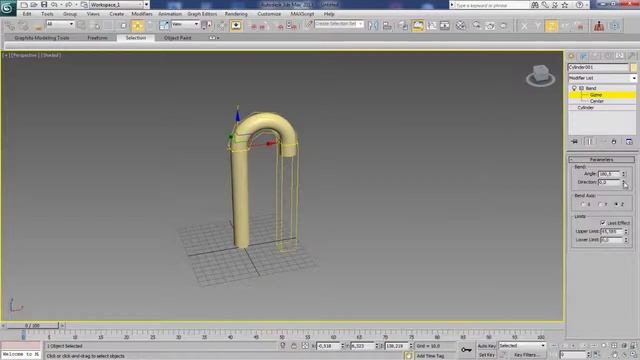Open Render Setup icon
The width and height of the screenshot is (640, 360).
(x=476, y=26)
